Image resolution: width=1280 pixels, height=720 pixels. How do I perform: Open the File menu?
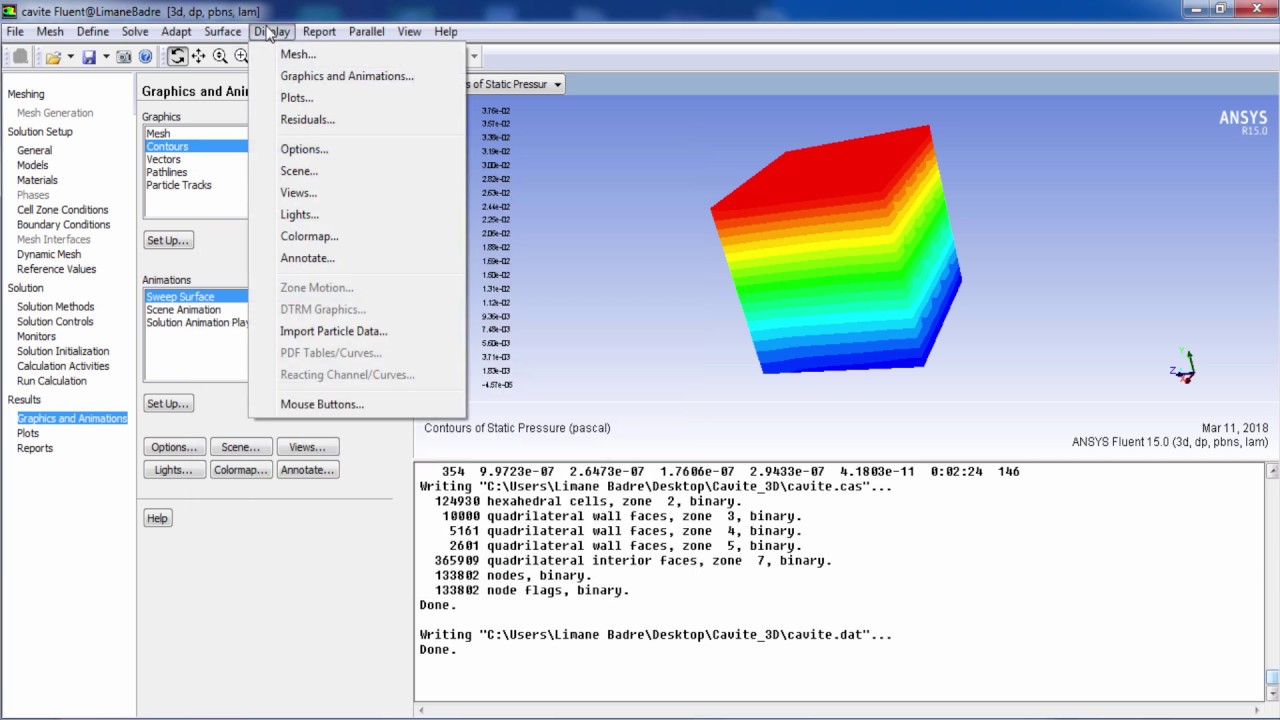pyautogui.click(x=15, y=32)
